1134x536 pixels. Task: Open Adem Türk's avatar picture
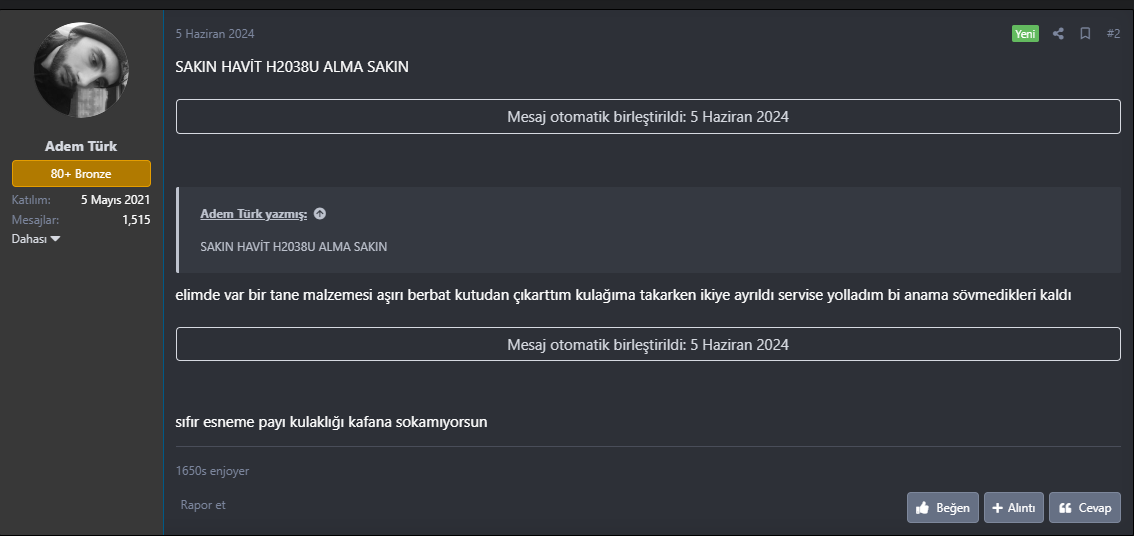(81, 69)
